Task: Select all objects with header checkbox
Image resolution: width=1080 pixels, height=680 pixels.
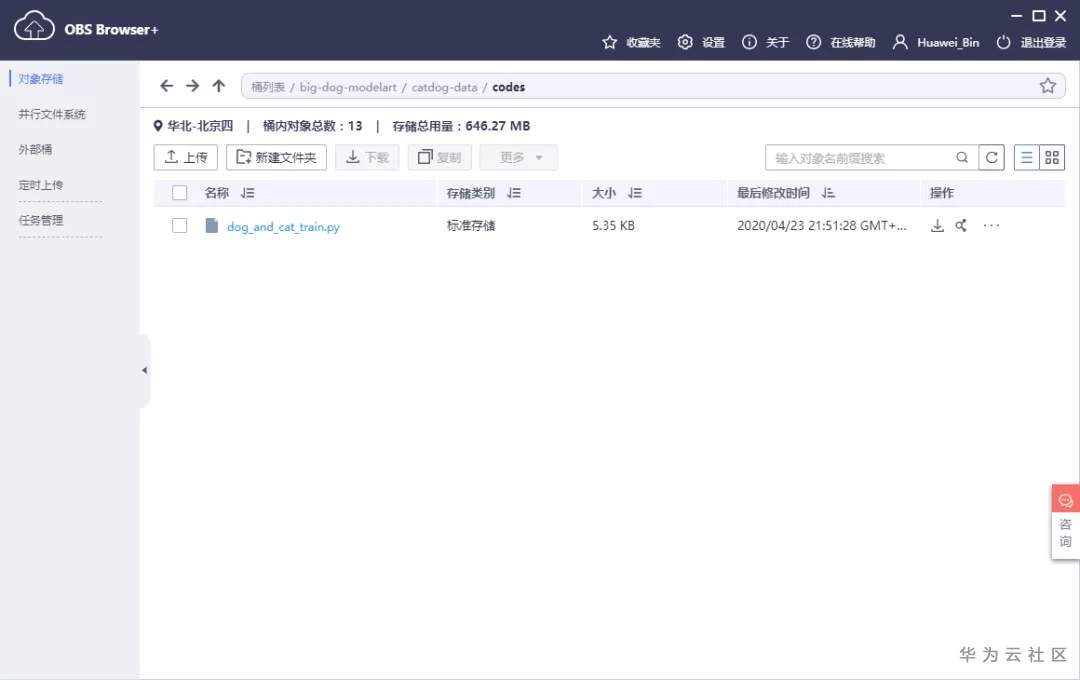Action: 179,193
